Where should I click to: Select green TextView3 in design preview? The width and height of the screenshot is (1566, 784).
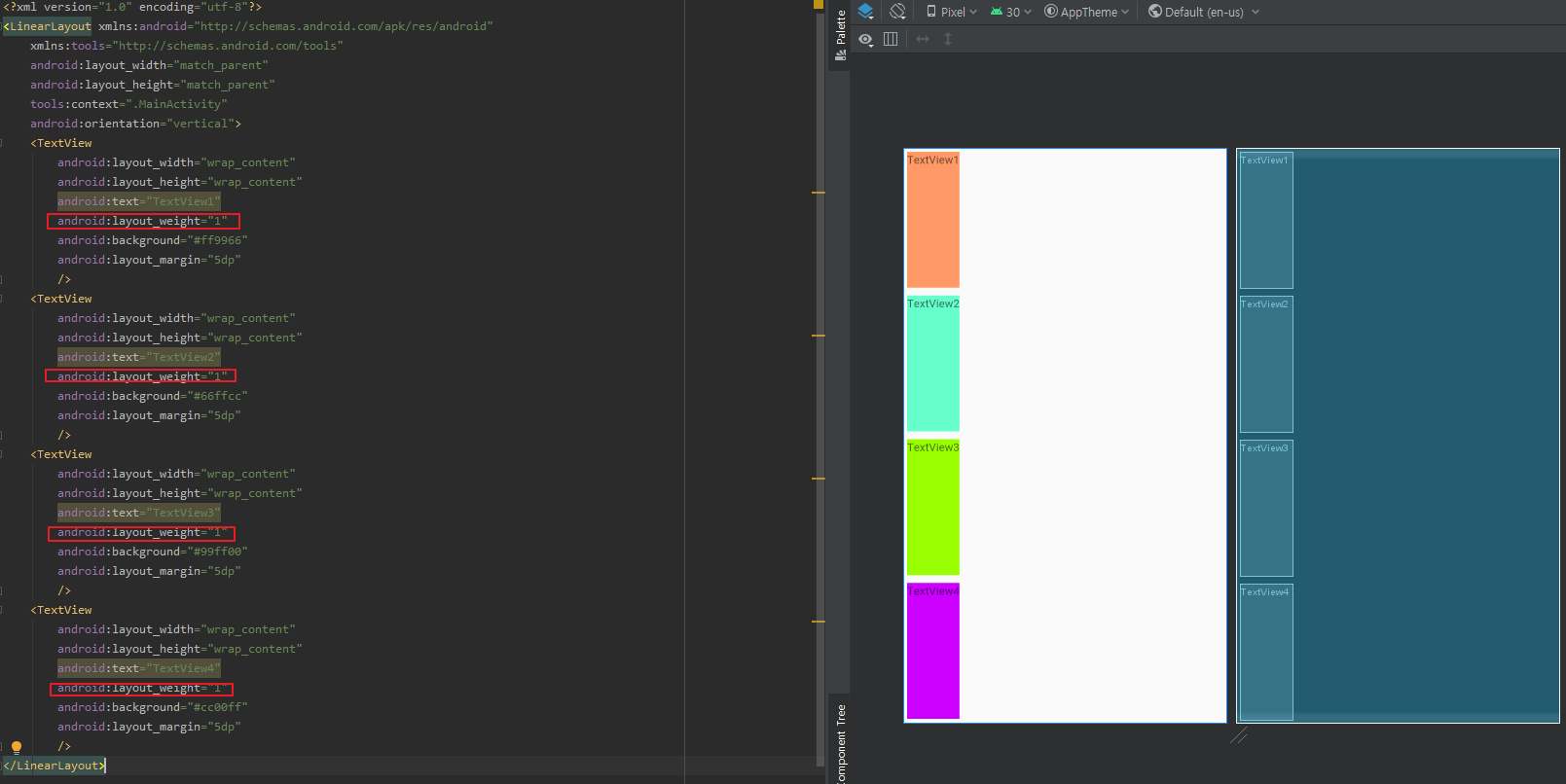(932, 508)
